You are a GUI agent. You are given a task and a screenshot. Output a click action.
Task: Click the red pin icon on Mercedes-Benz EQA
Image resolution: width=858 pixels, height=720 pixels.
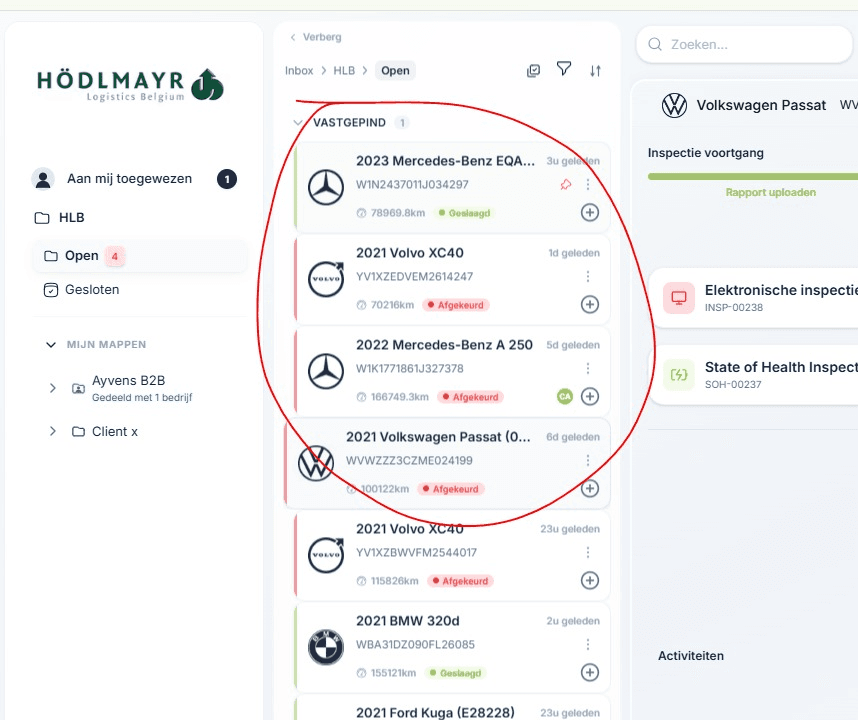point(566,184)
